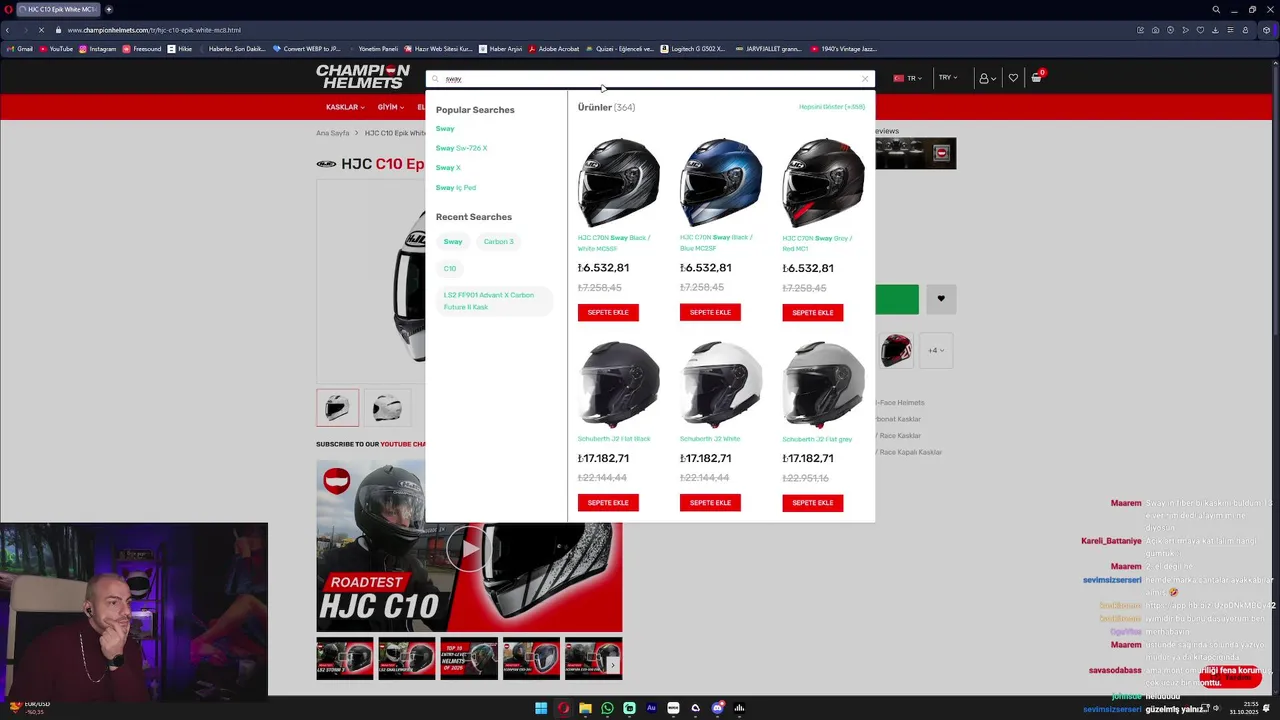Open Schuberth J2 White helmet image
Viewport: 1280px width, 720px height.
[721, 385]
